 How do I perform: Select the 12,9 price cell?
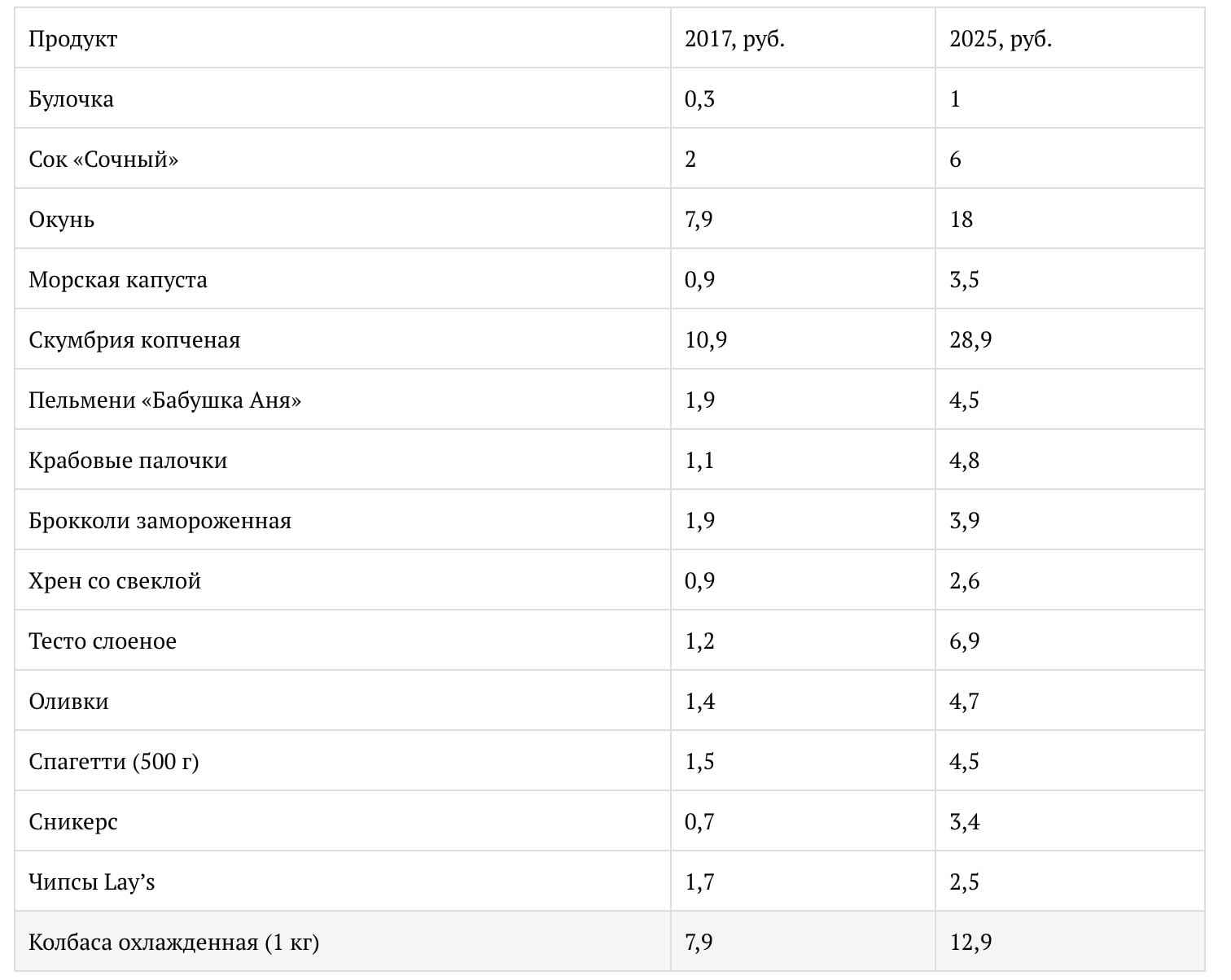(970, 943)
